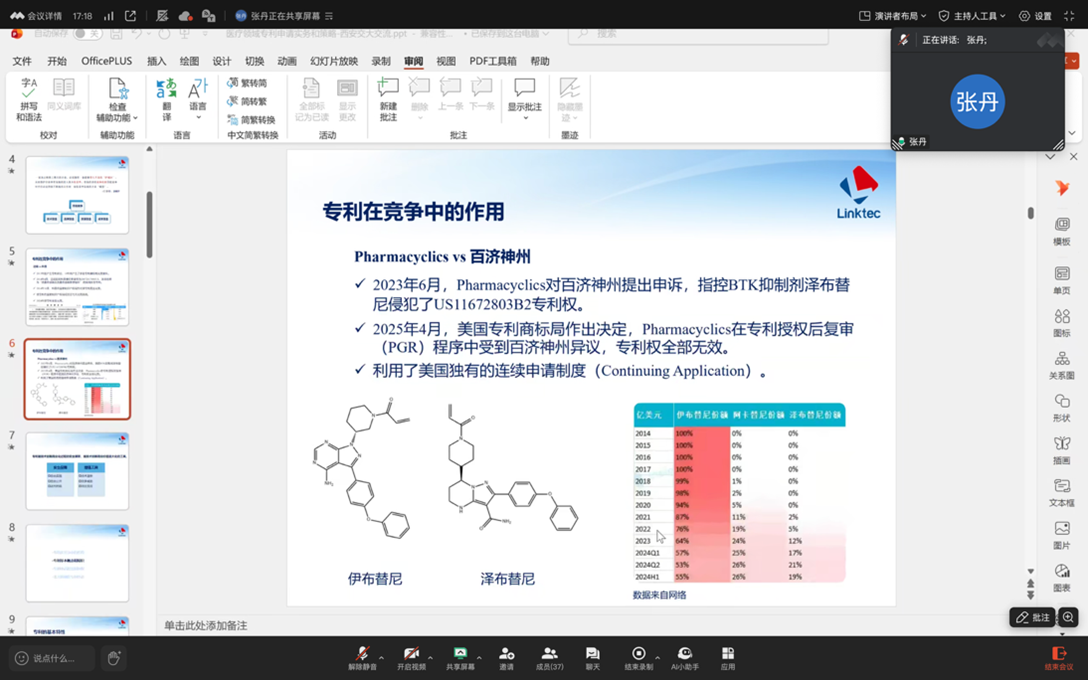Click 简繁转换 conversion button
The height and width of the screenshot is (680, 1088).
point(250,119)
